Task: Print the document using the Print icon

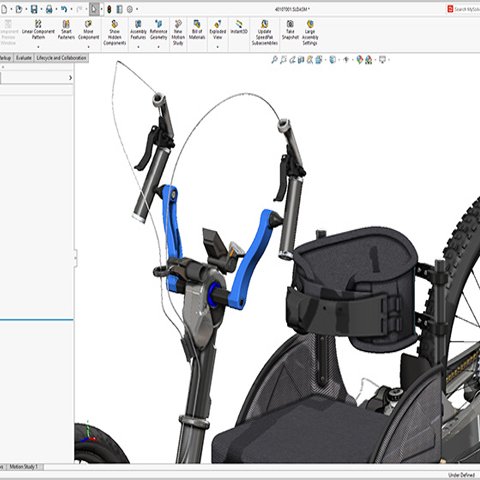Action: 49,9
